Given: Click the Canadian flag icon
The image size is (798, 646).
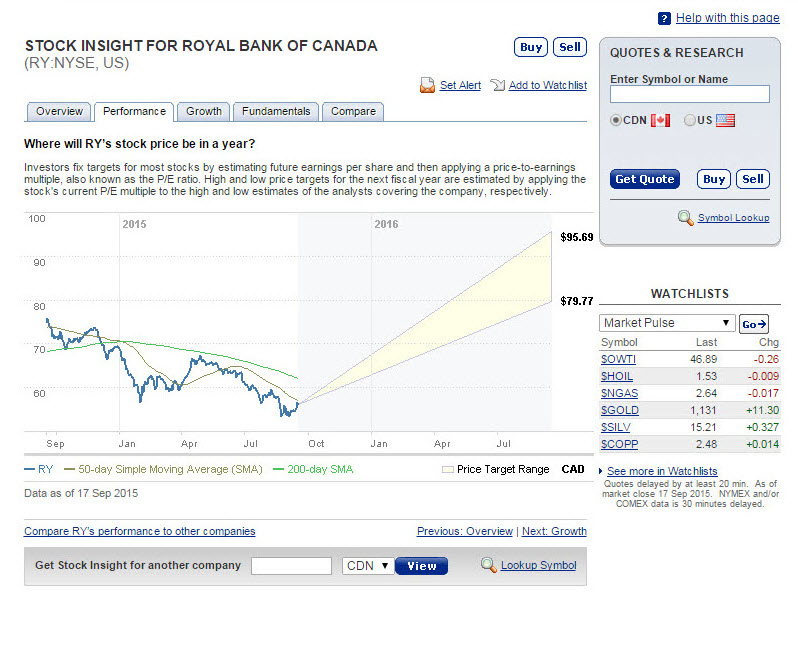Looking at the screenshot, I should tap(660, 120).
